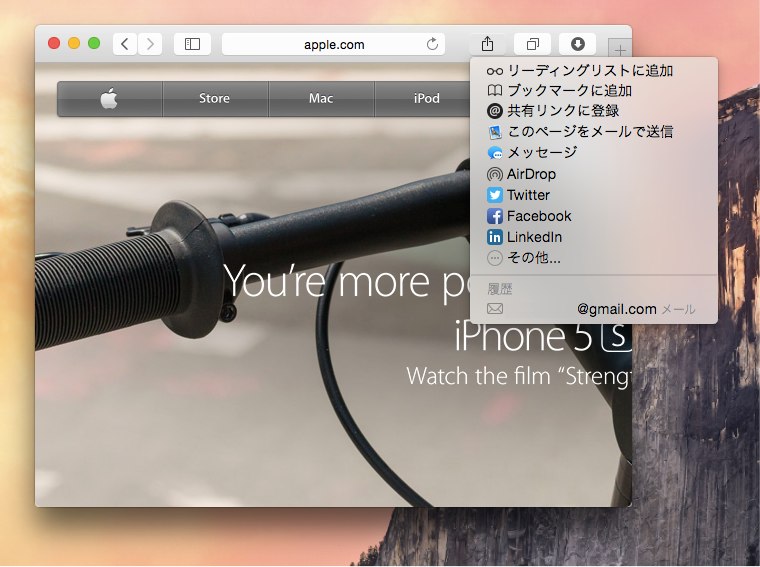Share via メッセージ

[594, 153]
